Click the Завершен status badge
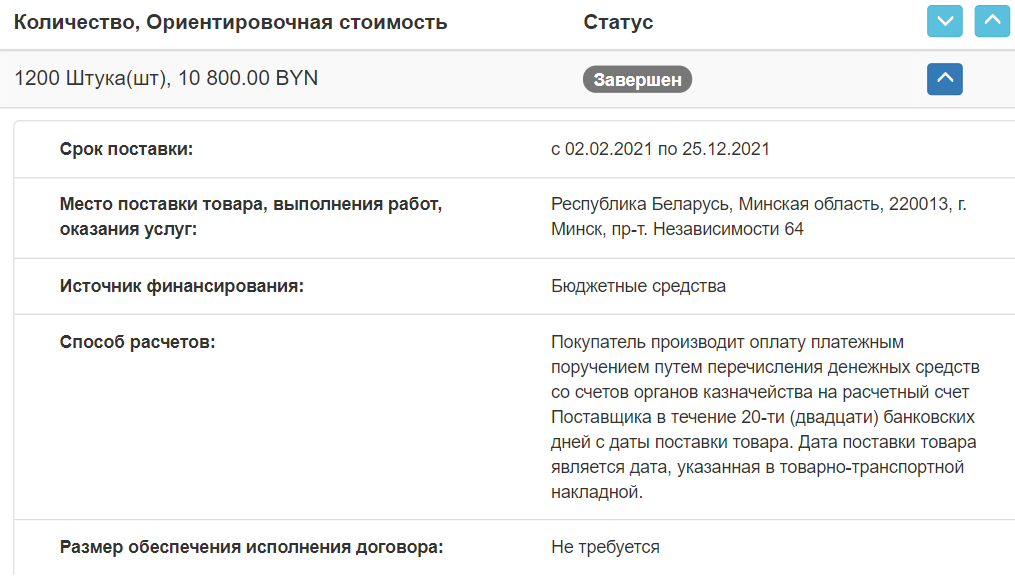 click(x=637, y=80)
